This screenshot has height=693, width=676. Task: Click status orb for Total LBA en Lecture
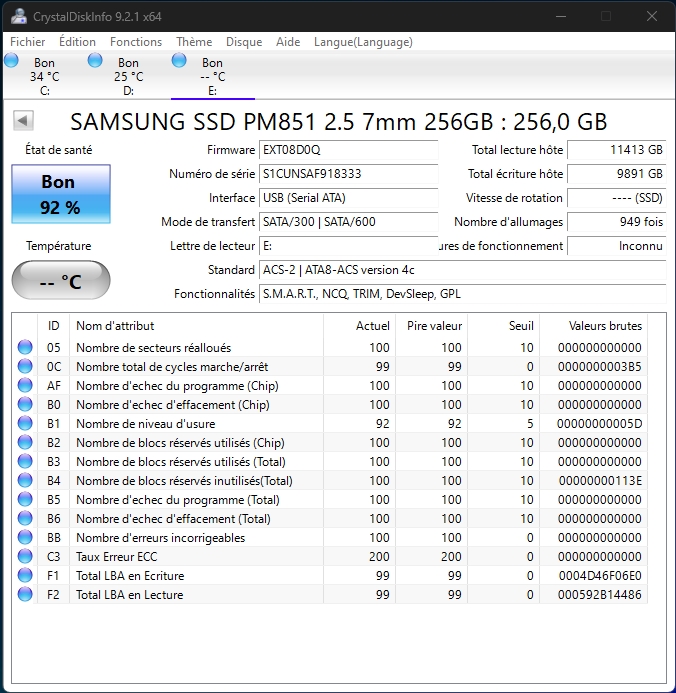25,595
